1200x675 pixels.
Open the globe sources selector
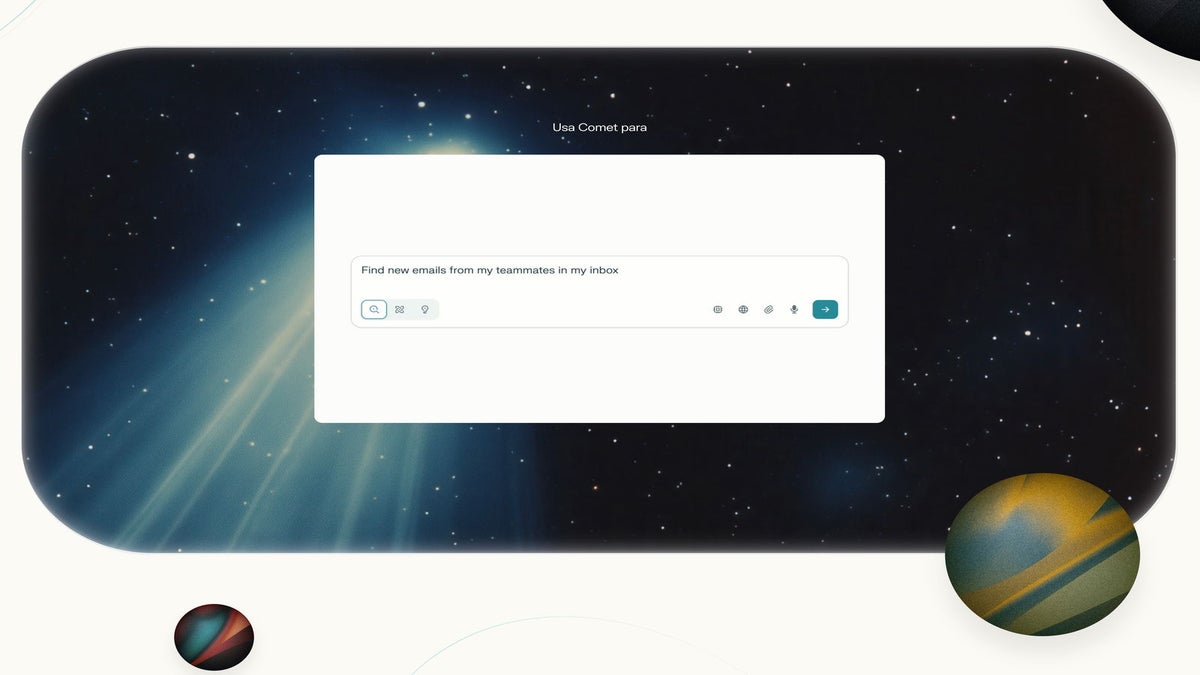pos(743,310)
